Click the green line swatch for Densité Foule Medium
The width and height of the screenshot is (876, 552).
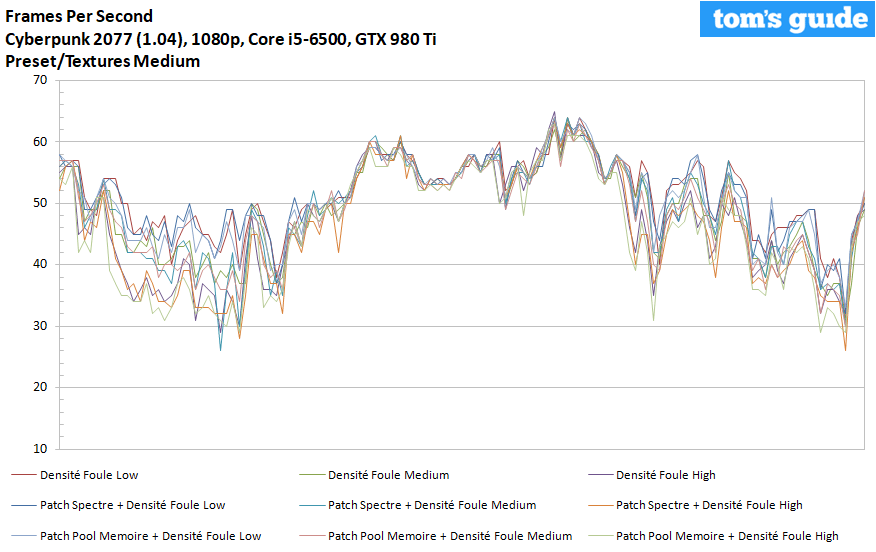click(x=312, y=475)
